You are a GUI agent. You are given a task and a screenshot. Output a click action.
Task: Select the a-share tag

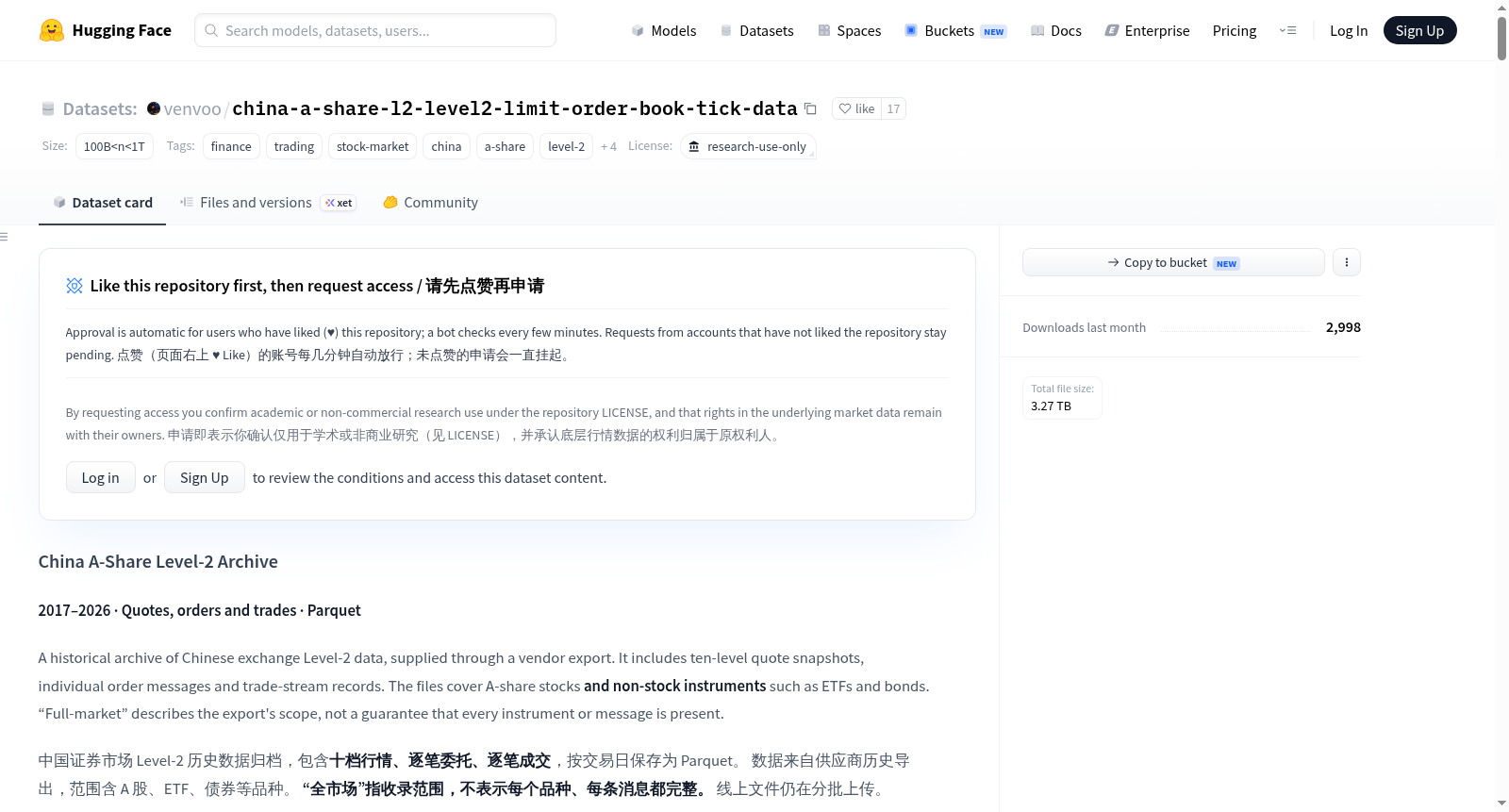click(x=505, y=146)
